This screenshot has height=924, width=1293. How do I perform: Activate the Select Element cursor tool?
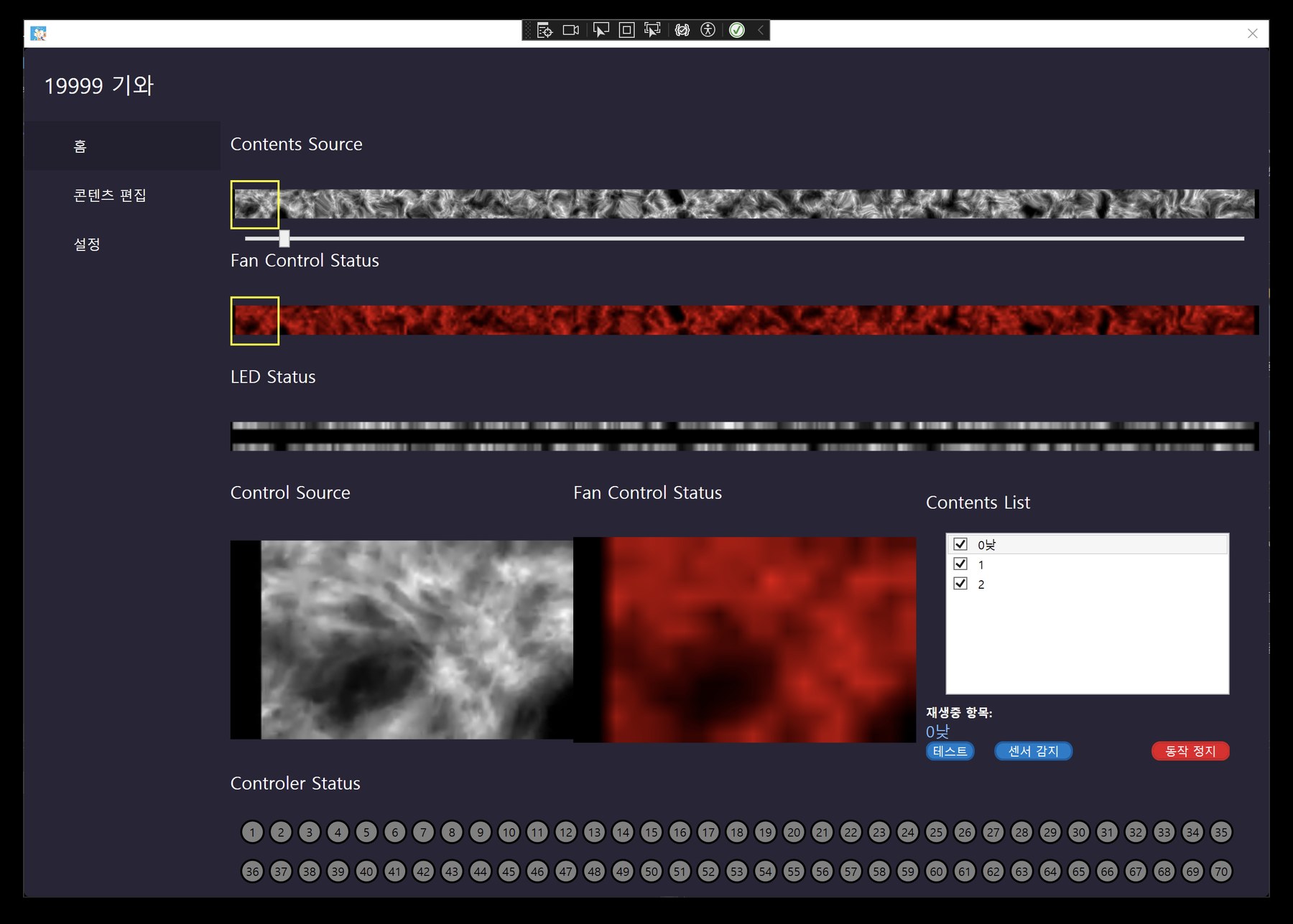(x=601, y=30)
